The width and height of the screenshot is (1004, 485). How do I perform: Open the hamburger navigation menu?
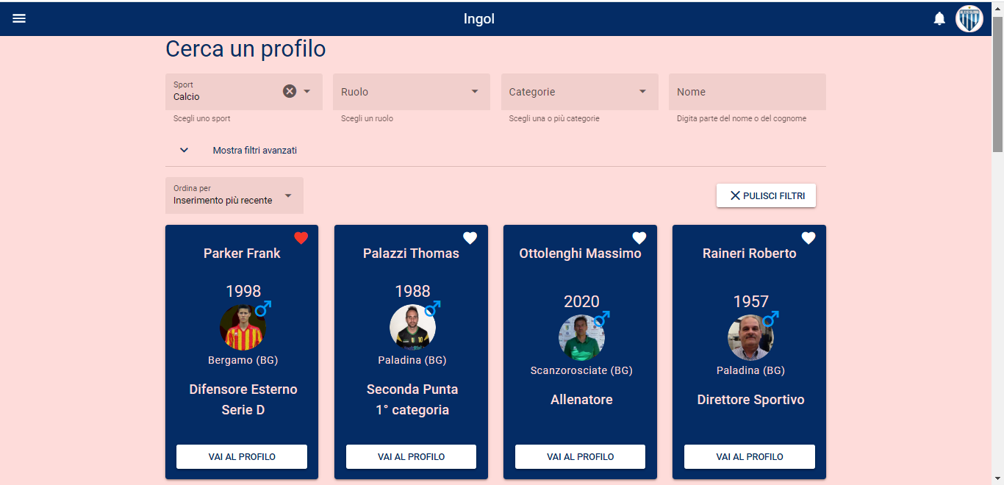pyautogui.click(x=19, y=18)
